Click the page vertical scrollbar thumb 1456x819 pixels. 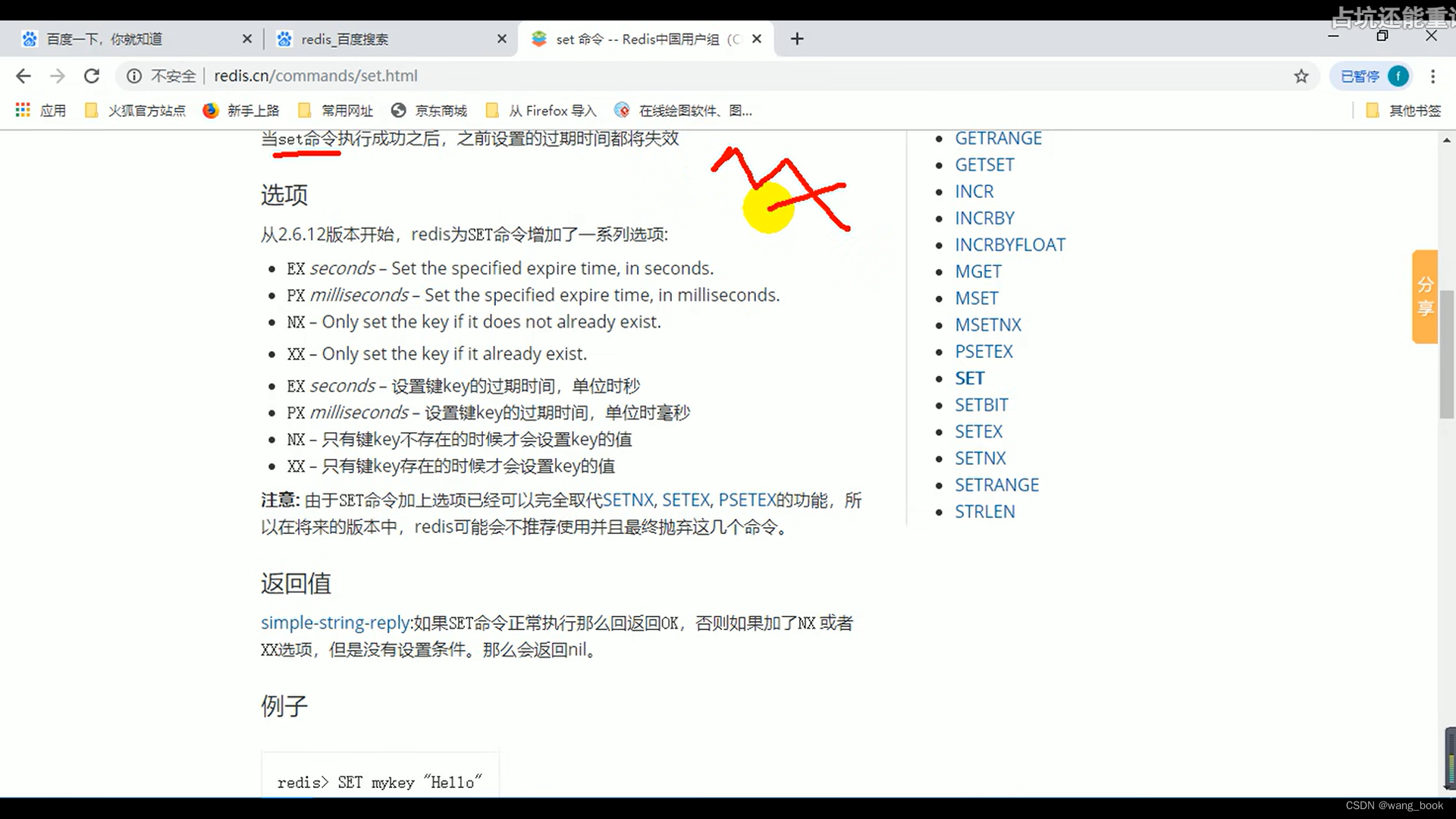[1446, 354]
